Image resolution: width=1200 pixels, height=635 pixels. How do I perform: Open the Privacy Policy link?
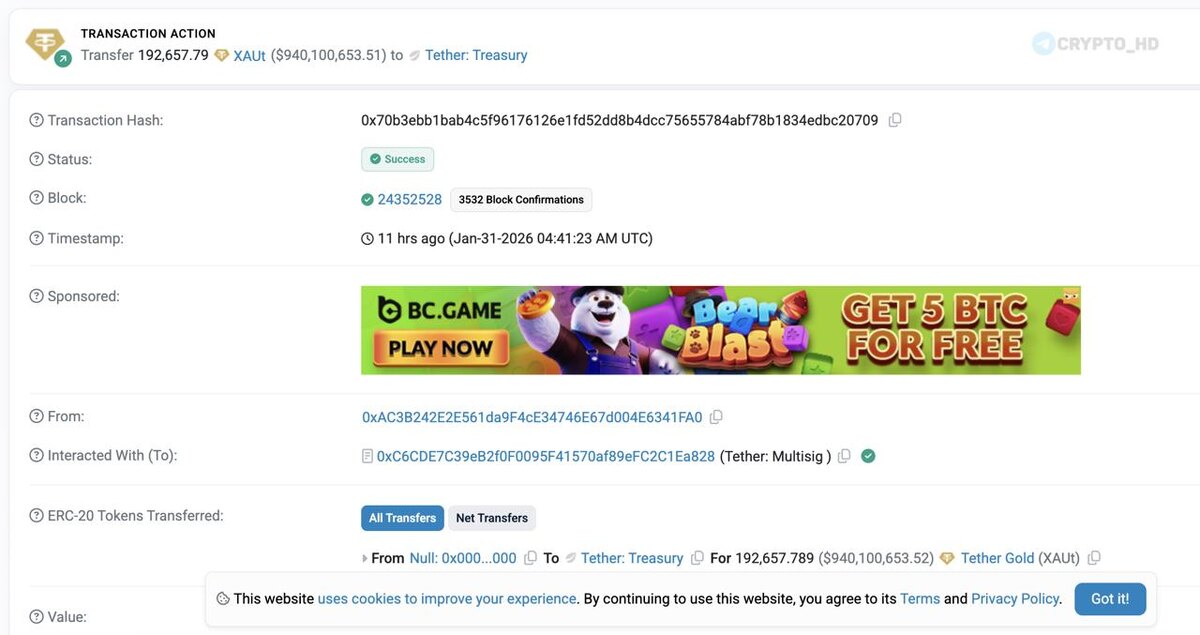(1015, 599)
